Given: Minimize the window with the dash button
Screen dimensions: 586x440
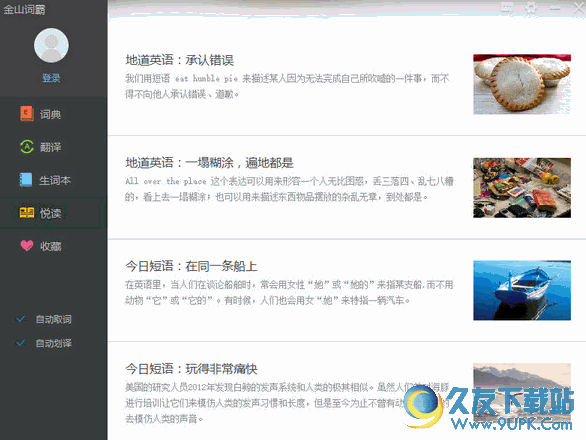Looking at the screenshot, I should click(555, 7).
